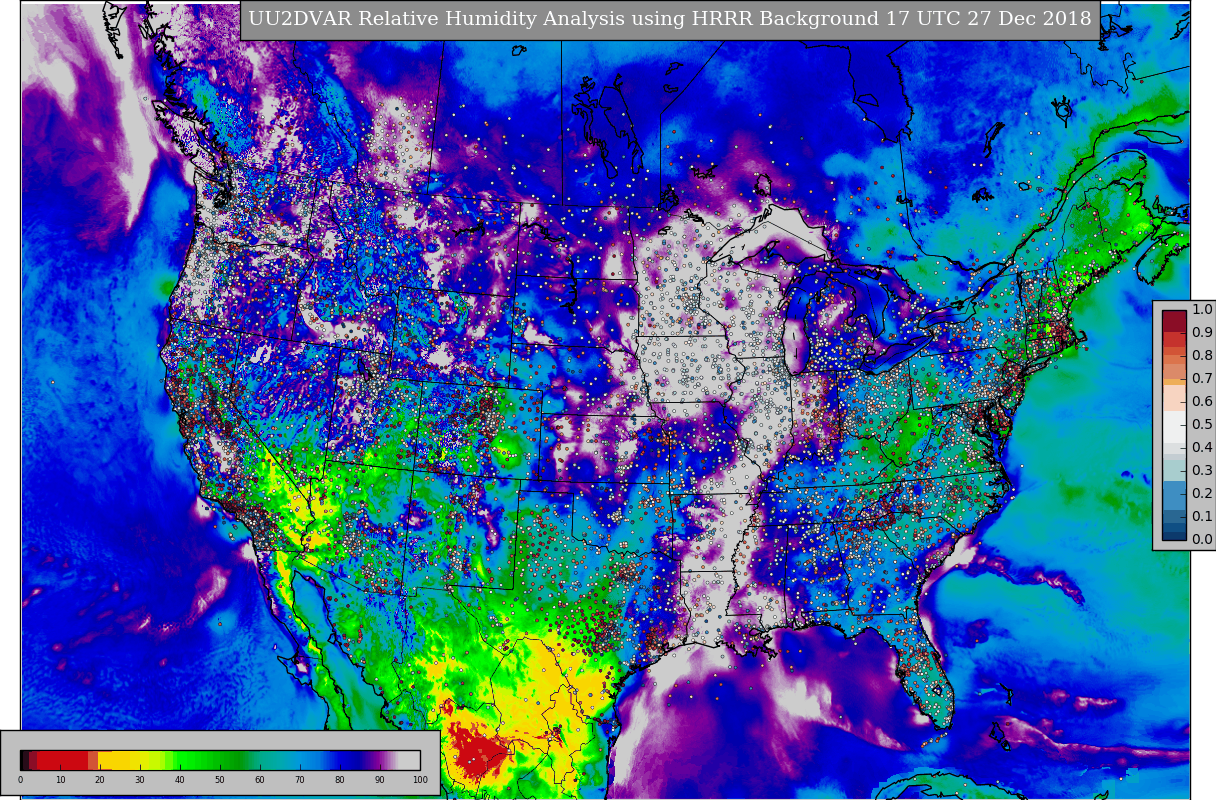This screenshot has height=800, width=1216.
Task: Pick the bright red segment of humidity colorbar
Action: (62, 760)
